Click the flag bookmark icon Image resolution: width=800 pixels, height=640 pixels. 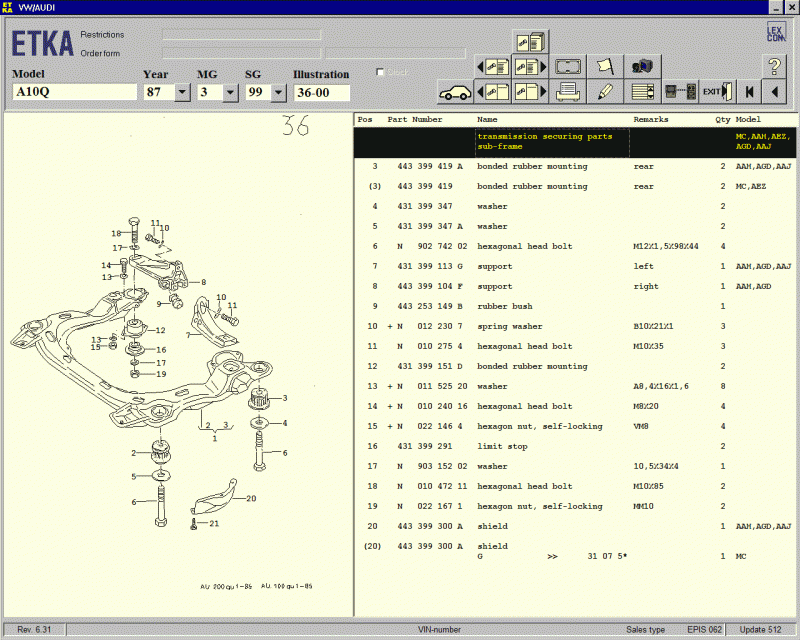pos(604,67)
